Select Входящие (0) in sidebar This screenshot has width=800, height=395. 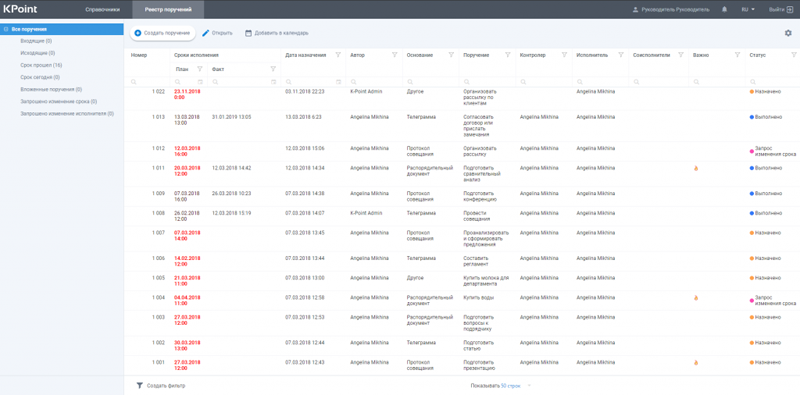(36, 41)
